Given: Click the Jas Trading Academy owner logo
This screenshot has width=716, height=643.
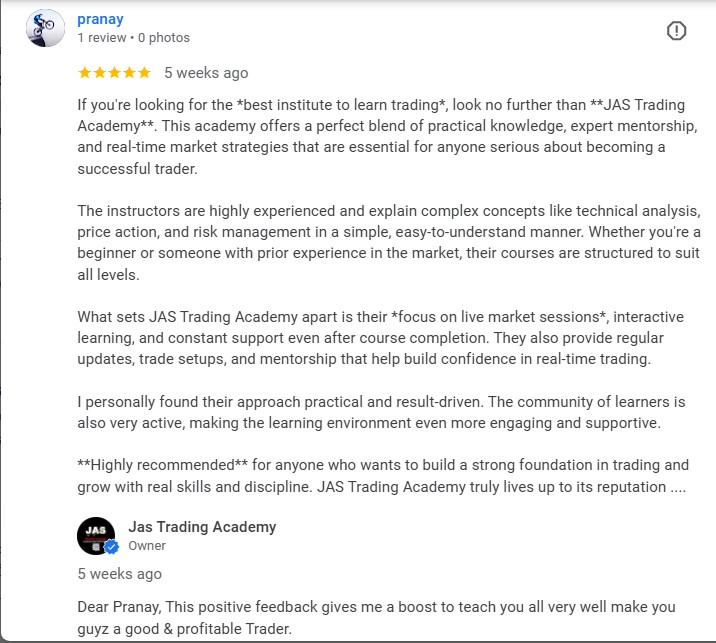Looking at the screenshot, I should [x=96, y=536].
